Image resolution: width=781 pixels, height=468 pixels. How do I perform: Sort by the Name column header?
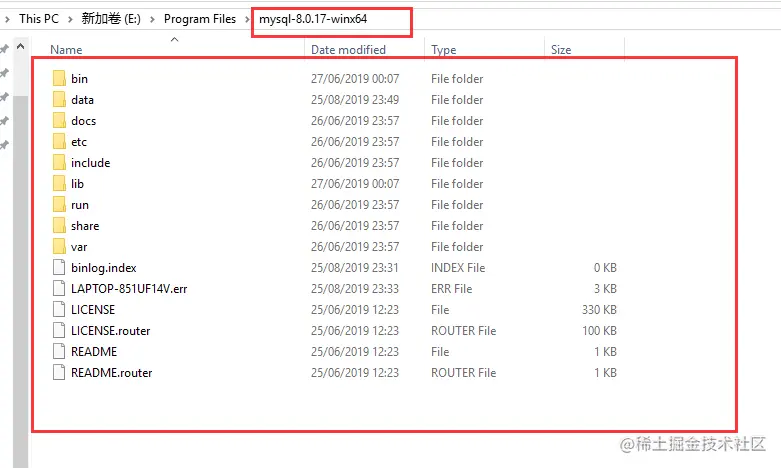[x=66, y=50]
